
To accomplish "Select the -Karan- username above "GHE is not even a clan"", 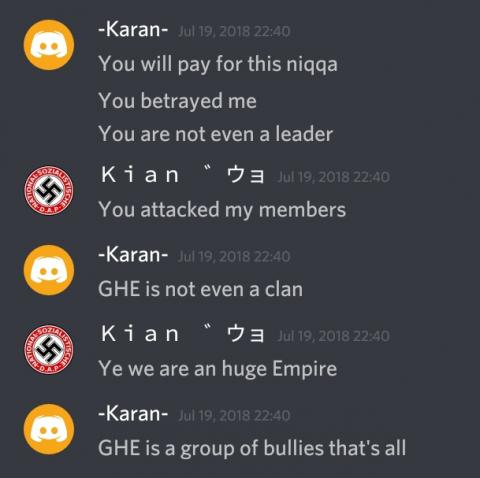I will tap(133, 255).
